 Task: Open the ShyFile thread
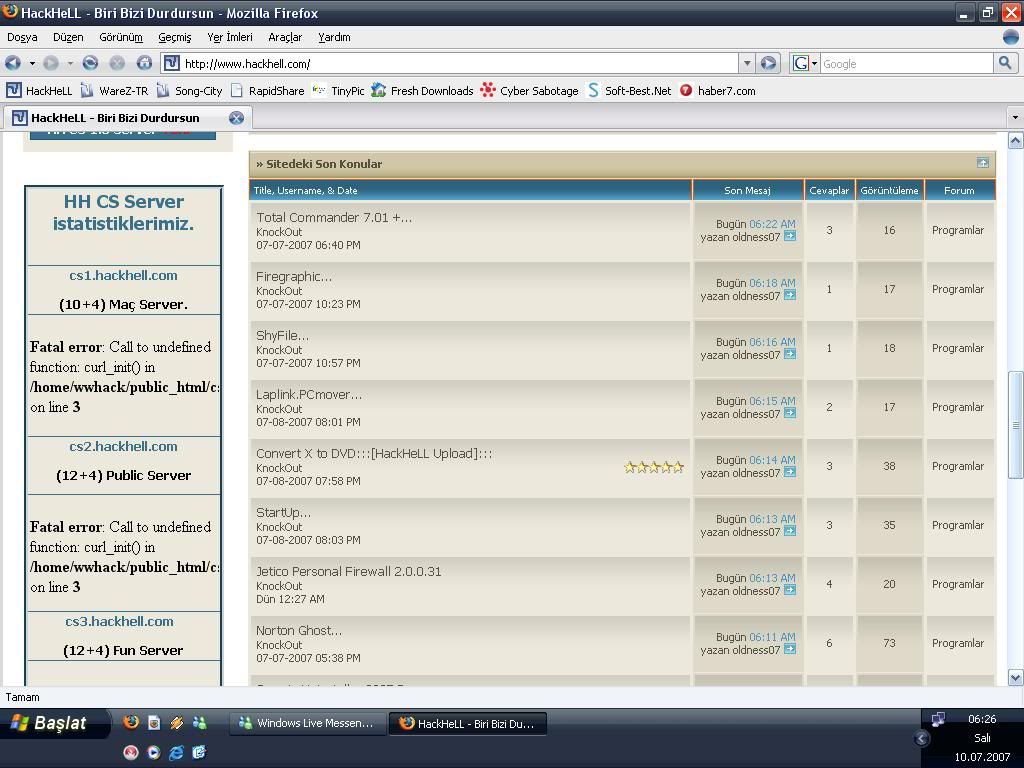pos(282,335)
